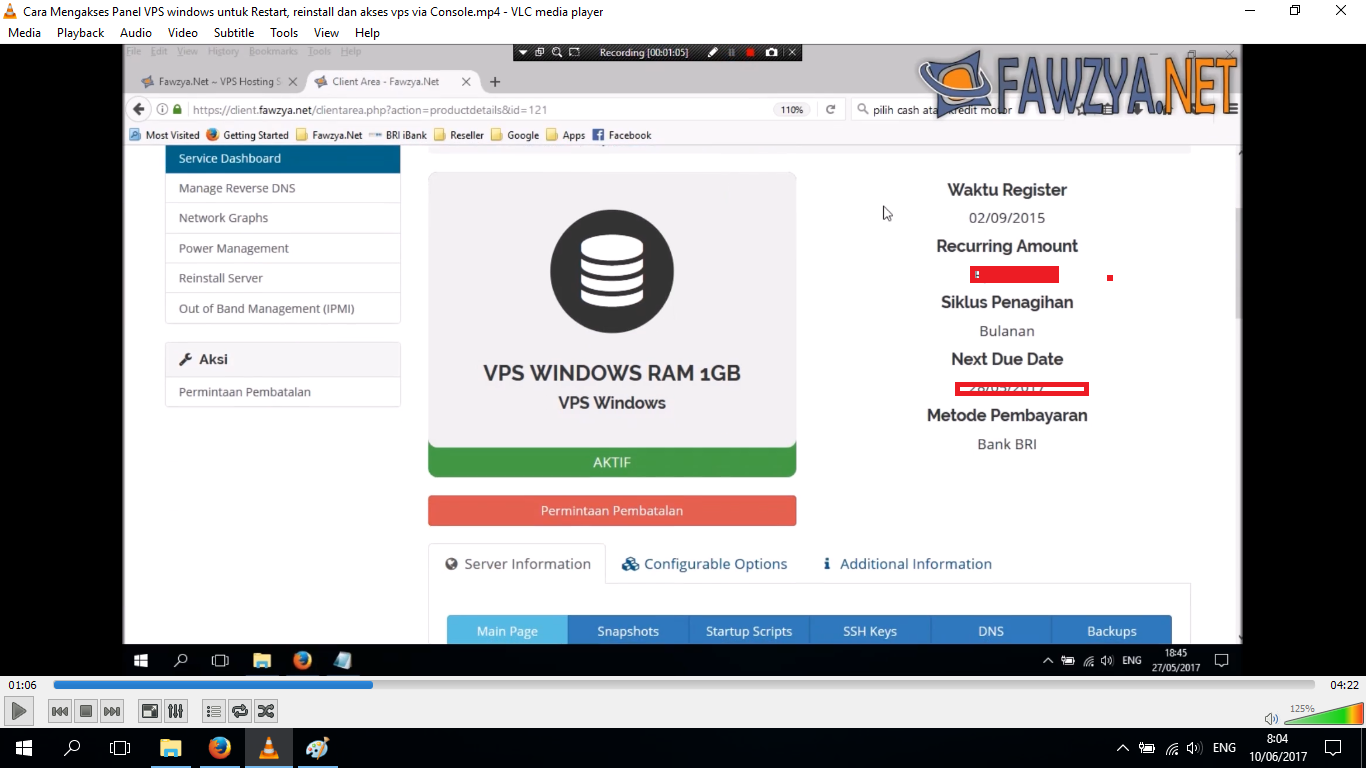Skip to previous media in VLC
This screenshot has height=768, width=1366.
(x=60, y=711)
